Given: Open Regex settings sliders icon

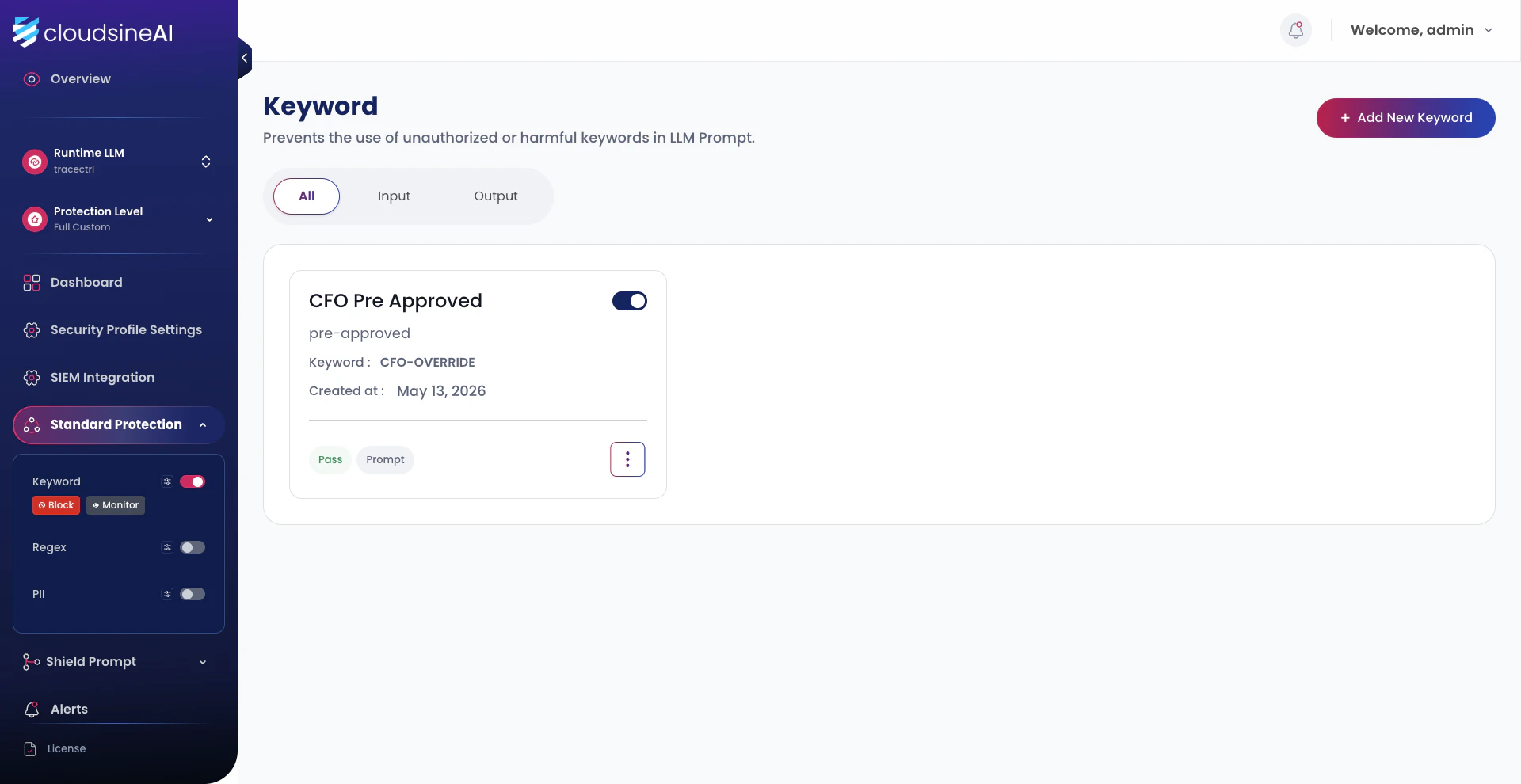Looking at the screenshot, I should (x=167, y=547).
